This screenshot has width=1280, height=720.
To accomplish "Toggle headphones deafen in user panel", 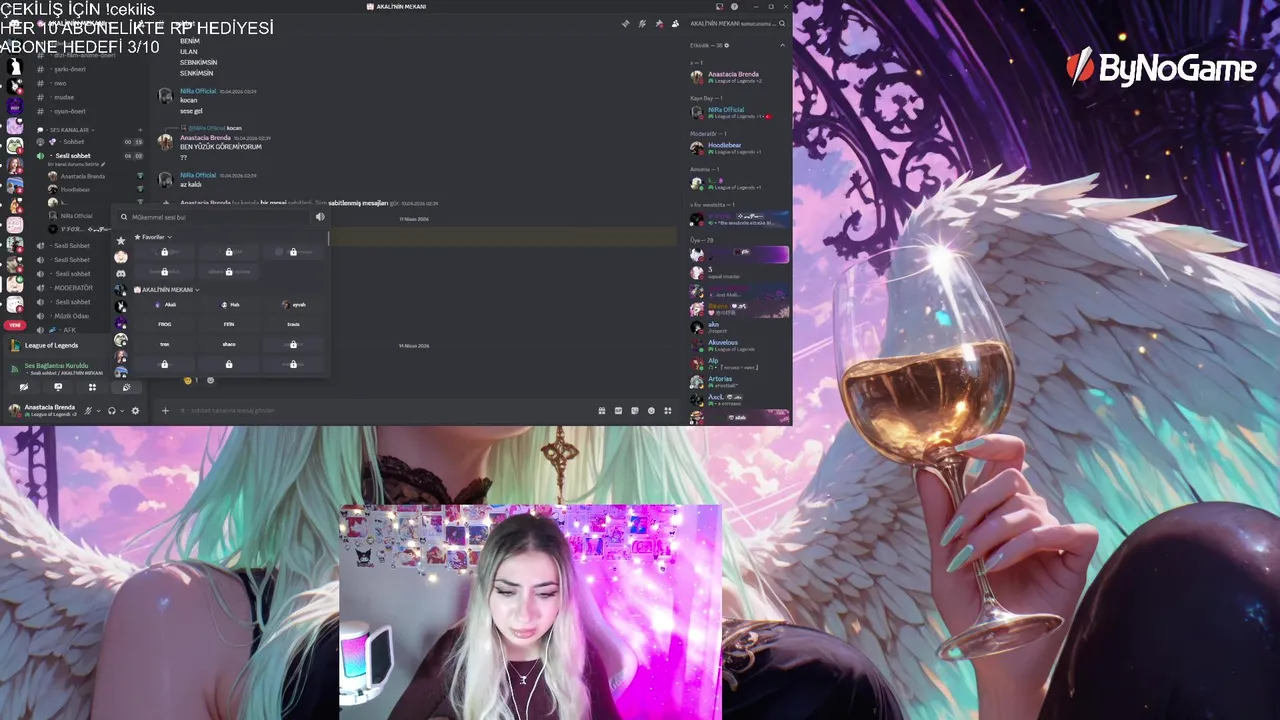I will (111, 410).
